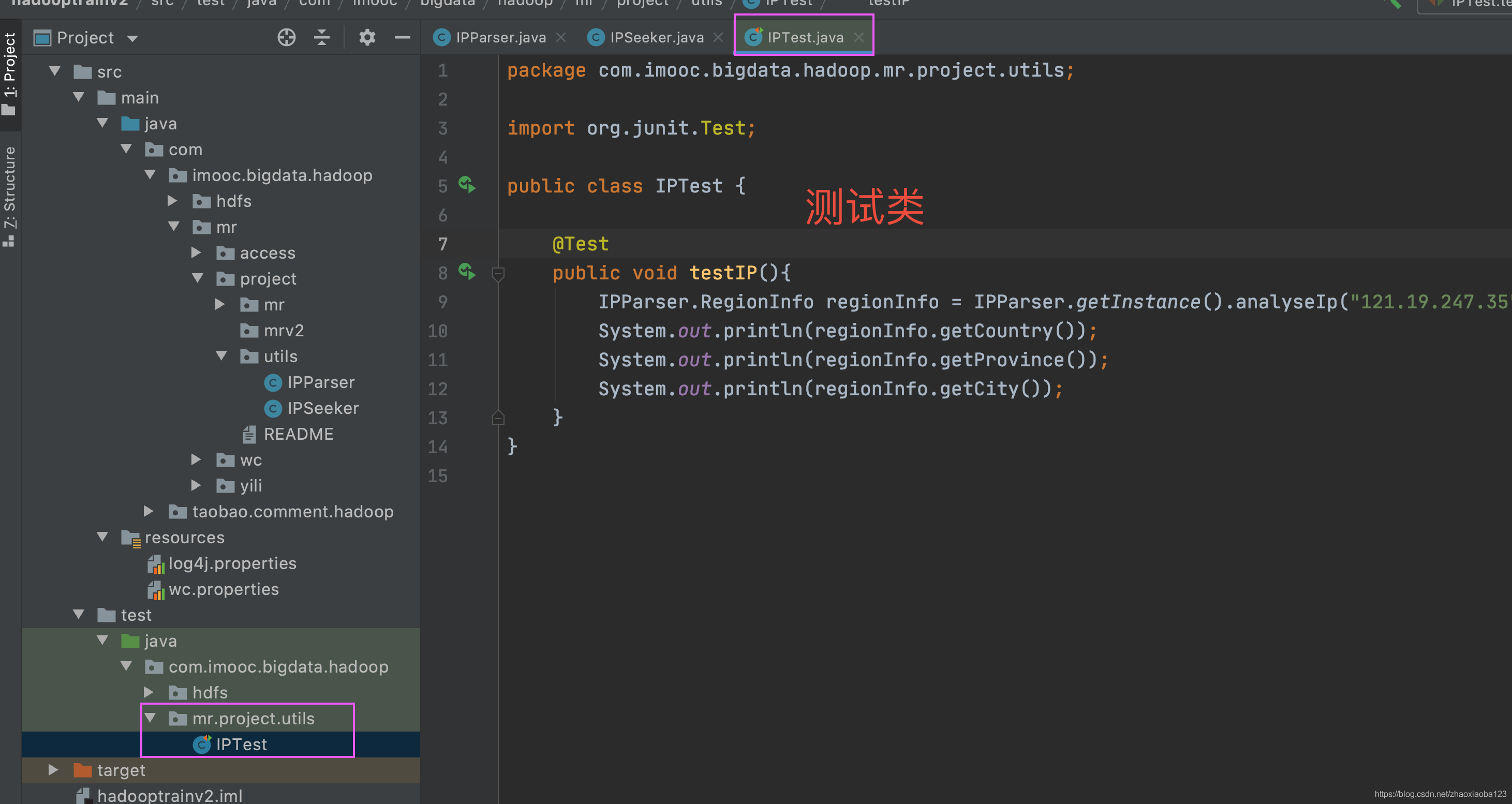Expand the main hdfs package

tap(172, 201)
